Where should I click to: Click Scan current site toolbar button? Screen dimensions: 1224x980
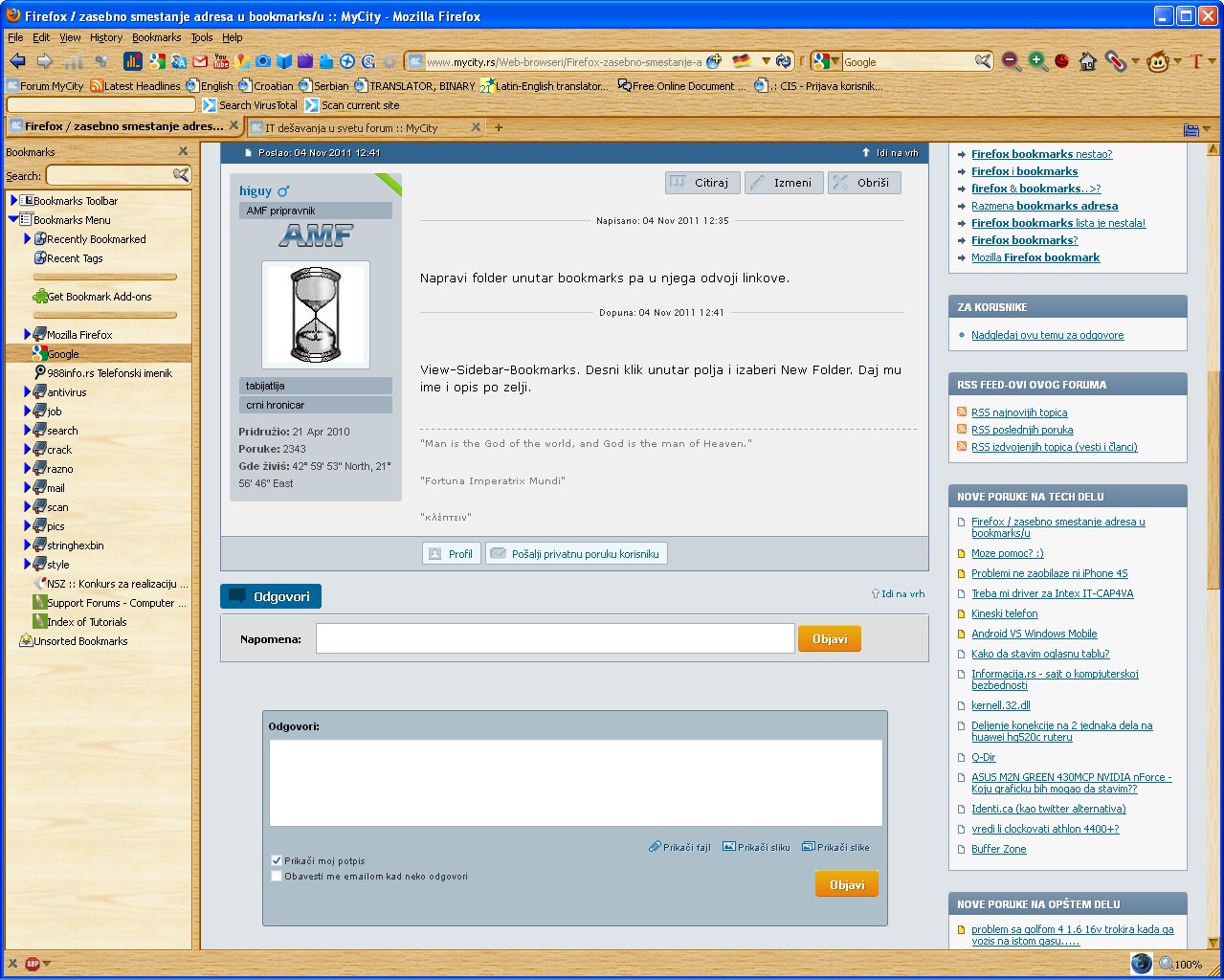point(352,105)
